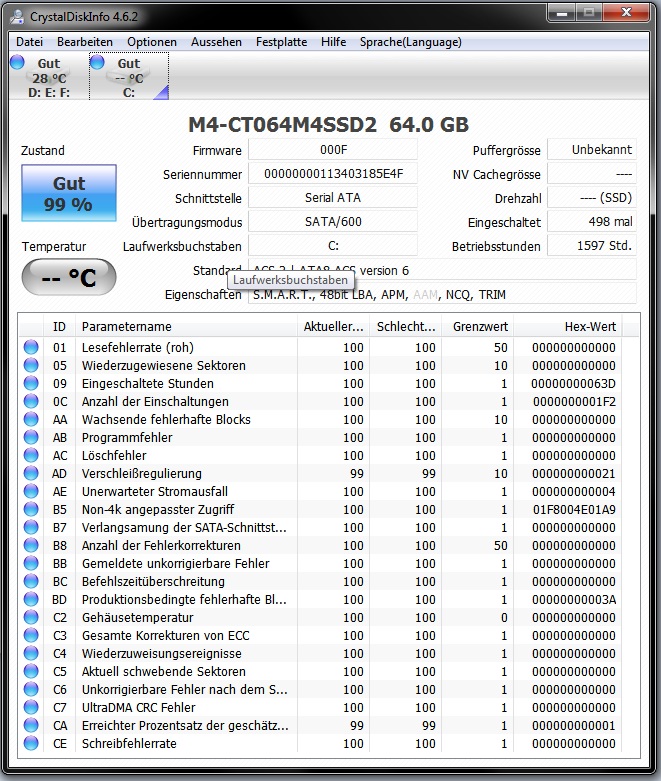Click status orb for Anzahl der Fehlerkorrekturen
Screen dimensions: 661x781
31,545
